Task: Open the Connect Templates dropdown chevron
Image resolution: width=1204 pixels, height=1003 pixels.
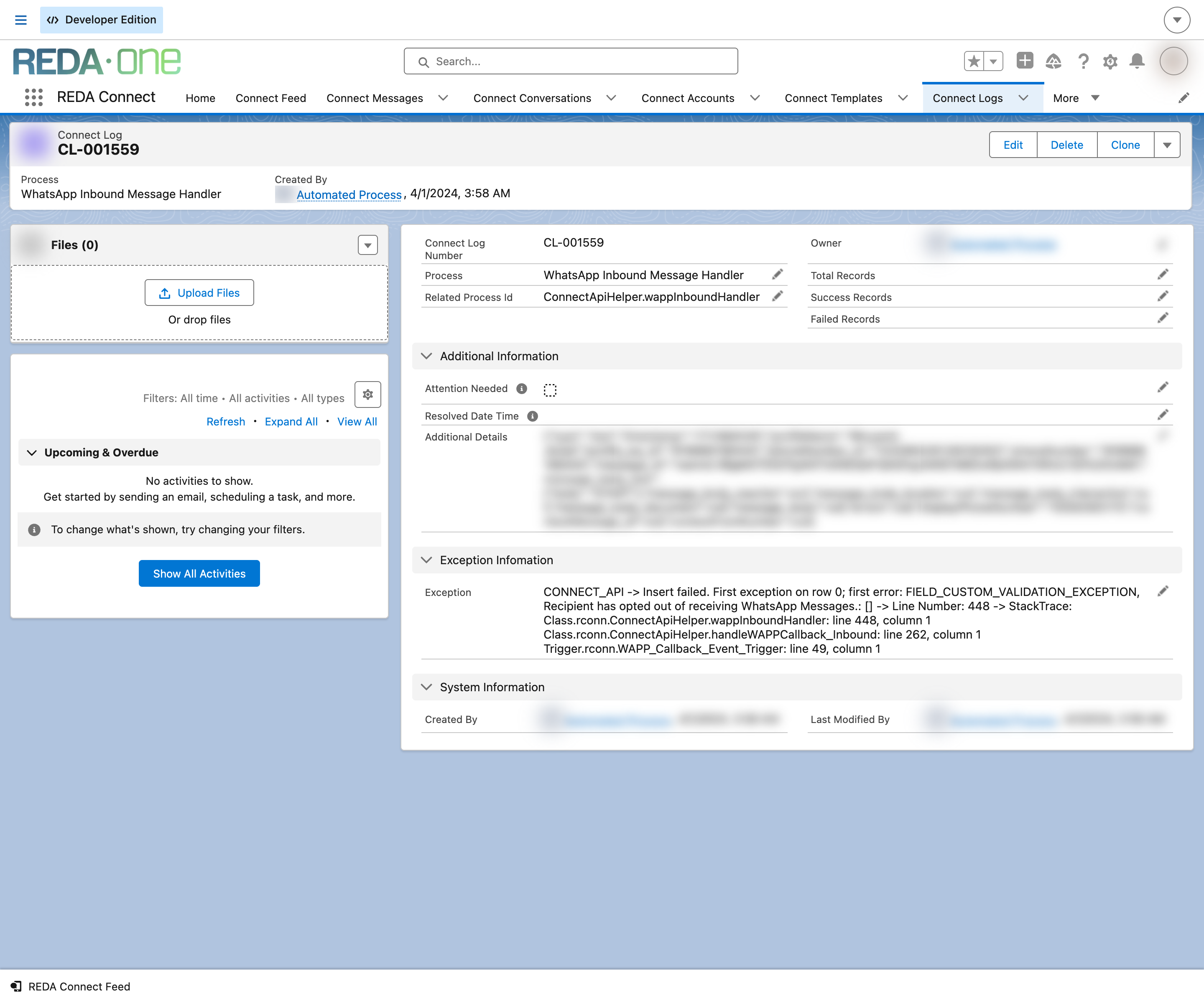Action: pyautogui.click(x=903, y=98)
